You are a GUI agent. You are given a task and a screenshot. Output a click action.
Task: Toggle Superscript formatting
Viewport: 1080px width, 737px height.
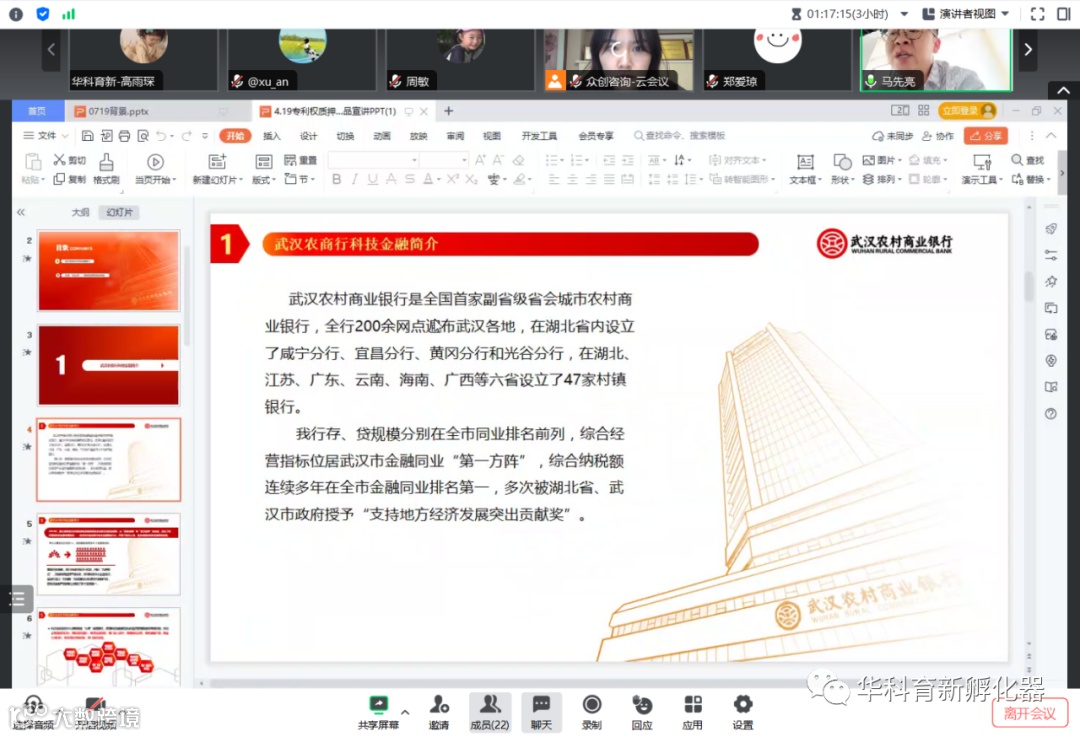click(x=453, y=179)
